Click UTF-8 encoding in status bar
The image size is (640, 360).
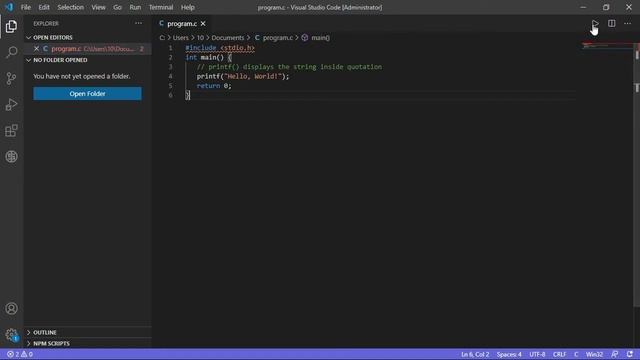point(537,354)
